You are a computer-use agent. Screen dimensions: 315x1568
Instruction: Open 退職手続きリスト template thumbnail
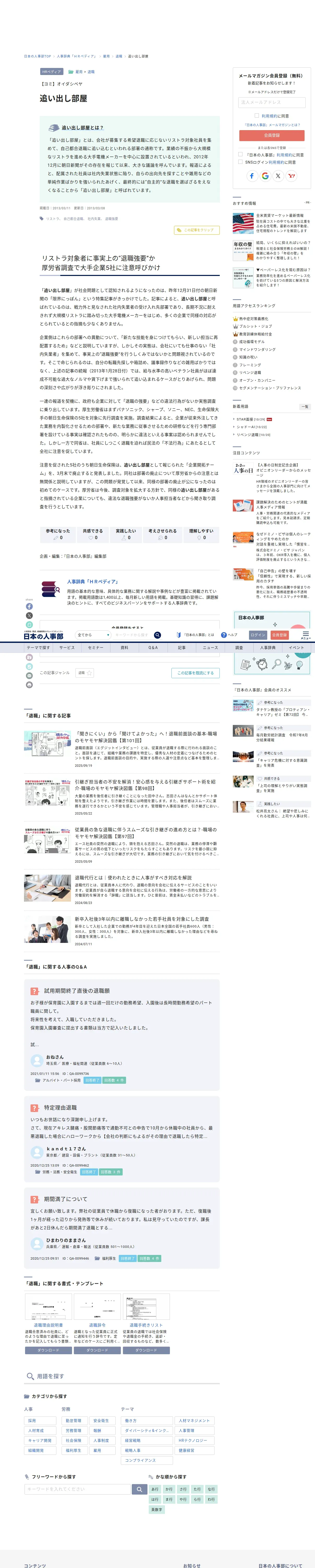pyautogui.click(x=146, y=1307)
